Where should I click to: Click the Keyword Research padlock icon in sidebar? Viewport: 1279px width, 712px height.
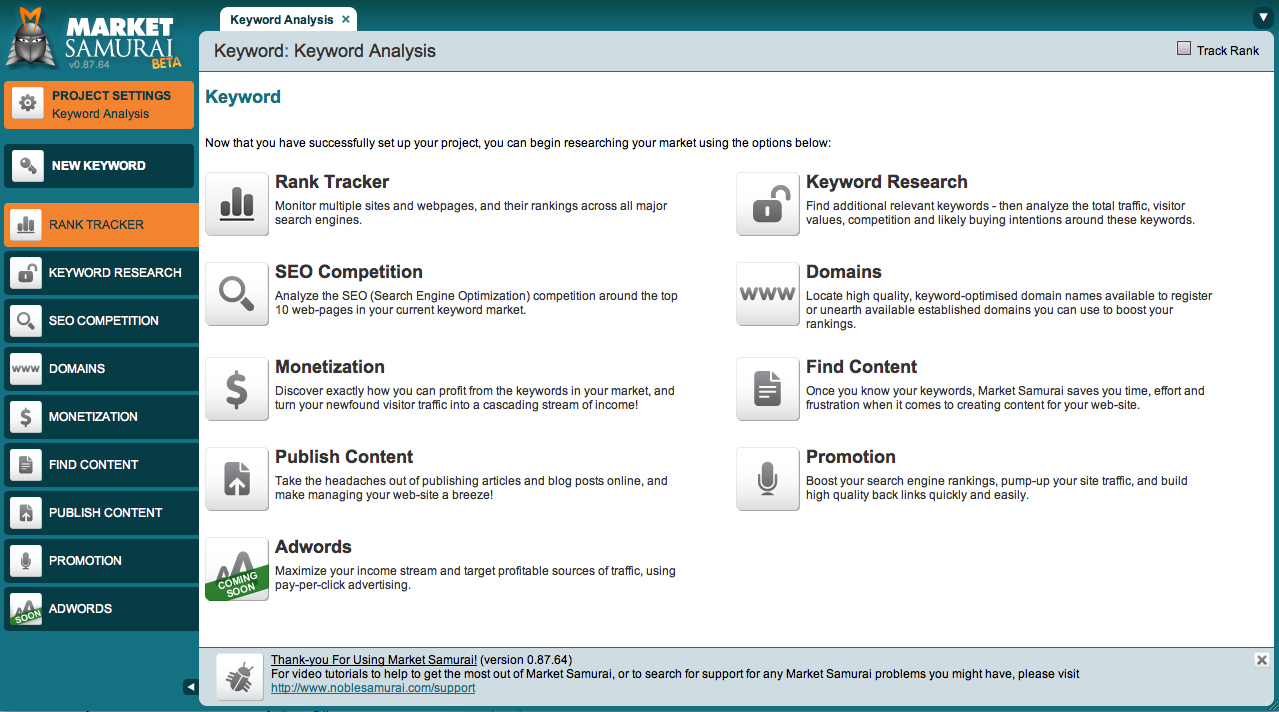(25, 273)
